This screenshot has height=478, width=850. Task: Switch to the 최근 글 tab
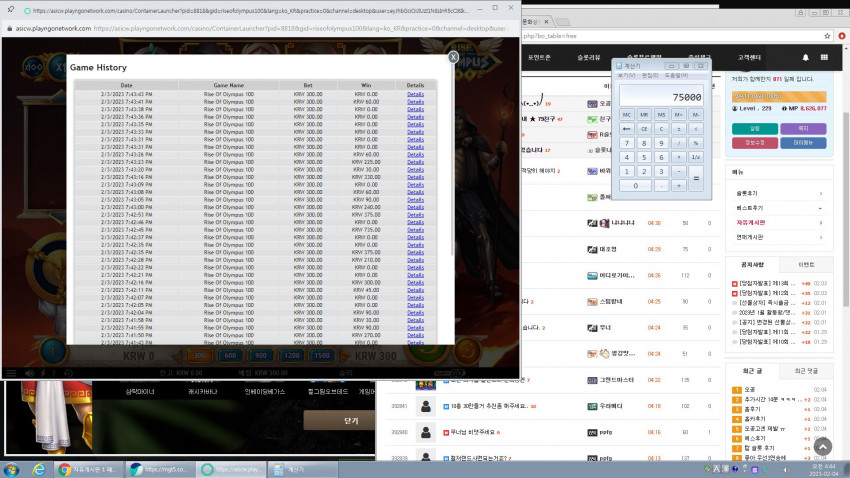click(752, 371)
